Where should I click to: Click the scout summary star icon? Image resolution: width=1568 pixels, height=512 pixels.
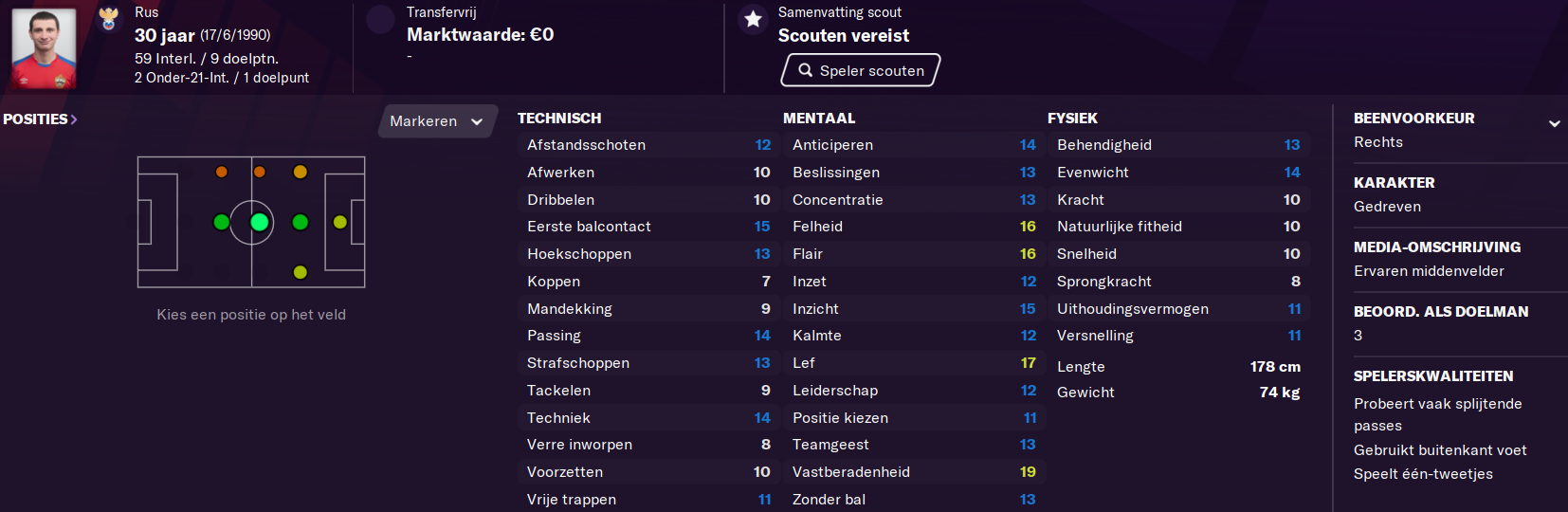(x=753, y=19)
